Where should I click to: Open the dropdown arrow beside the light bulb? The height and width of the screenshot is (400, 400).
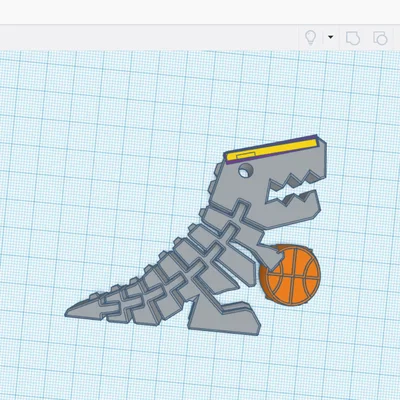click(x=331, y=37)
